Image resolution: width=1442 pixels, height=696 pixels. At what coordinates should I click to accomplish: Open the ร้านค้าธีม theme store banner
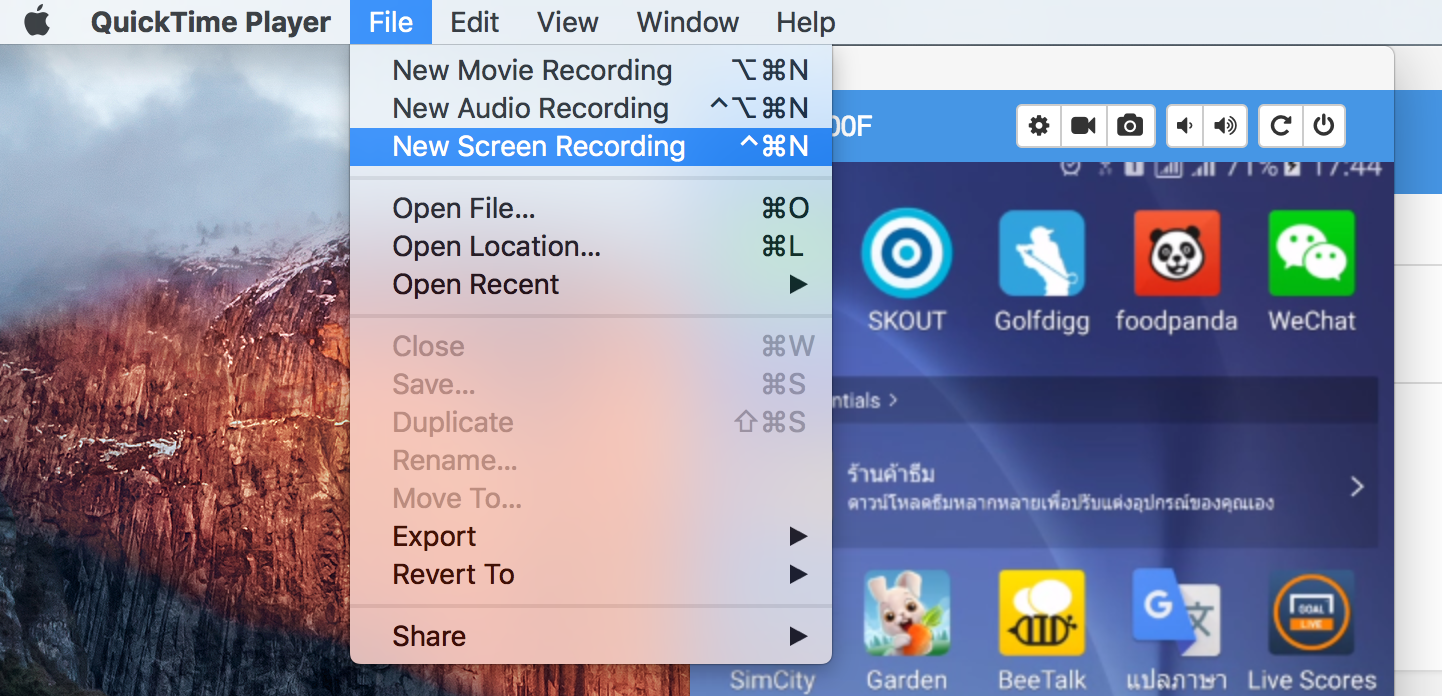(1104, 486)
